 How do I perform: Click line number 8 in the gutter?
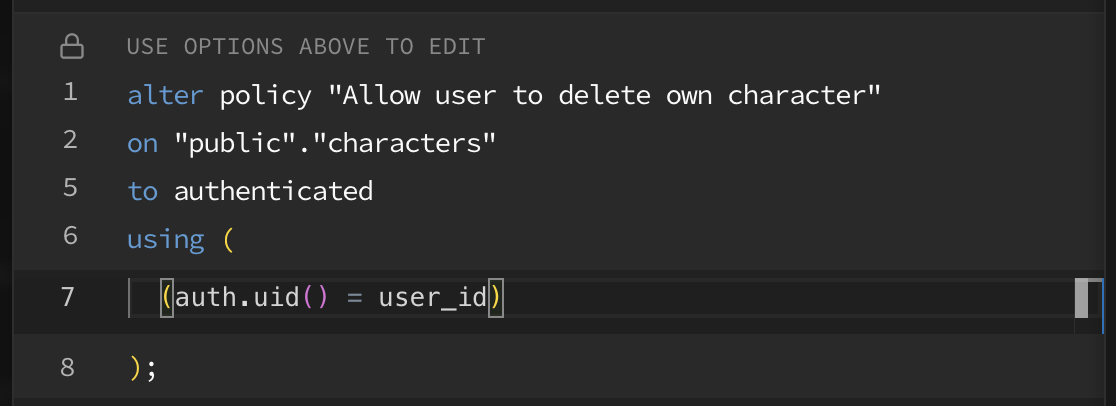(69, 367)
